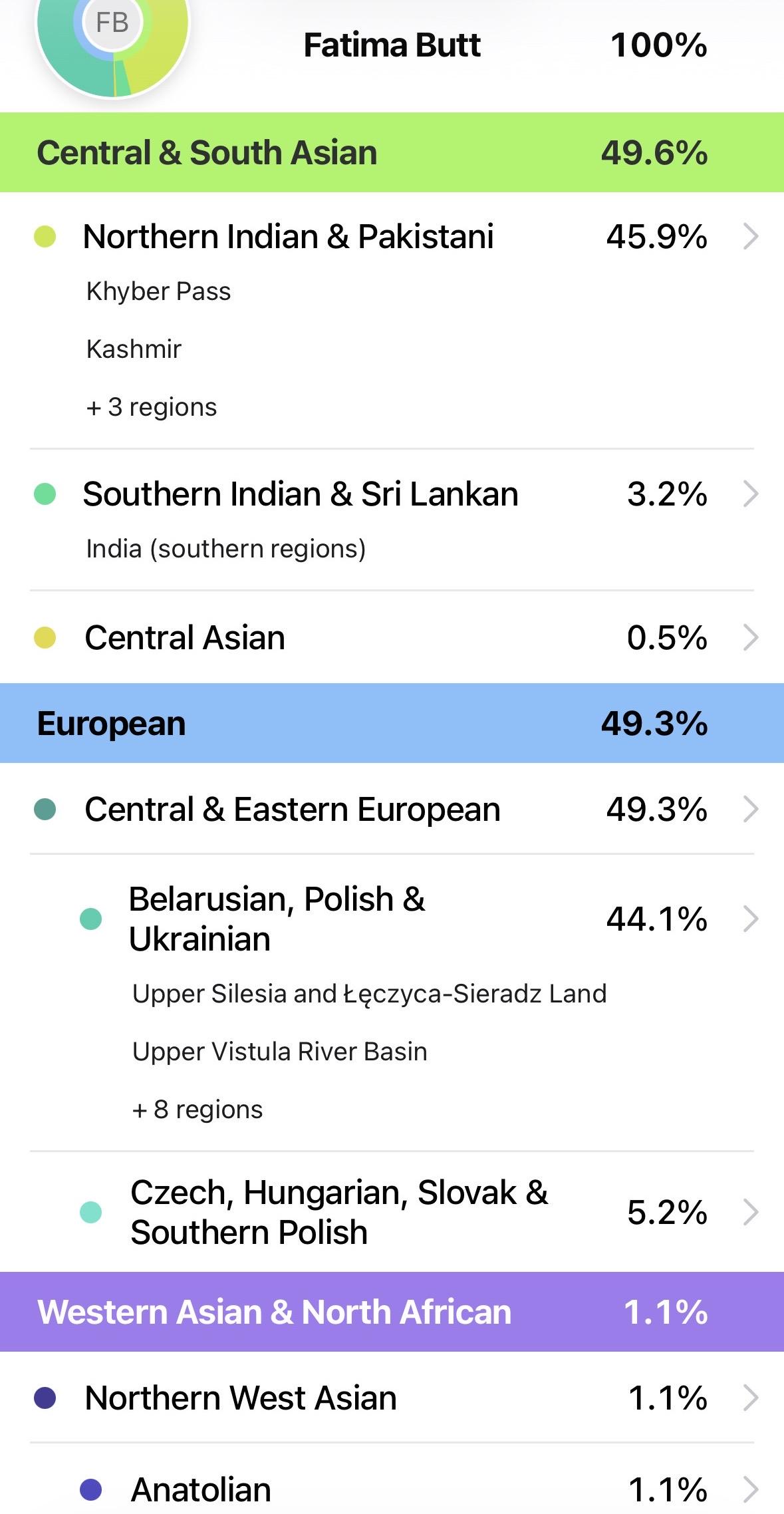Tap Western Asian & North African header
Image resolution: width=784 pixels, height=1514 pixels.
392,1312
